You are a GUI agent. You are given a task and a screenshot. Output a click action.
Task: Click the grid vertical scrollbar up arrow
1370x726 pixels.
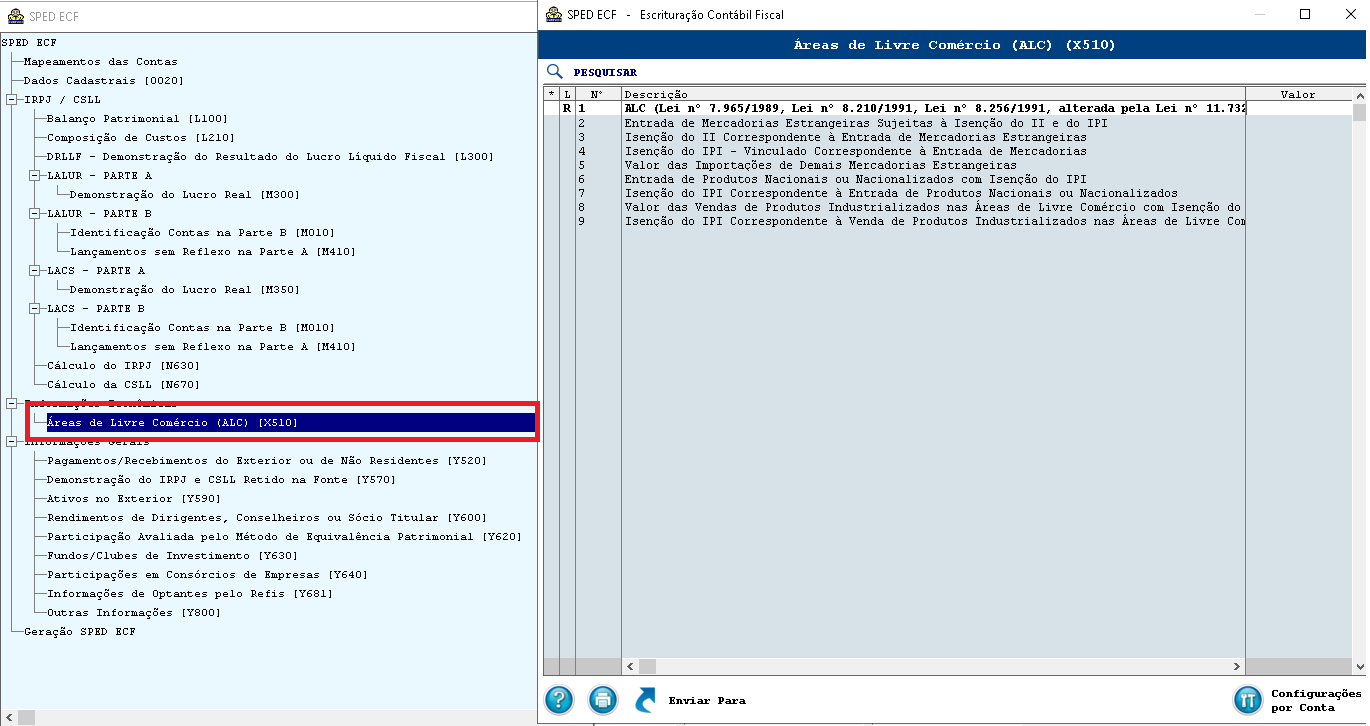click(1359, 95)
